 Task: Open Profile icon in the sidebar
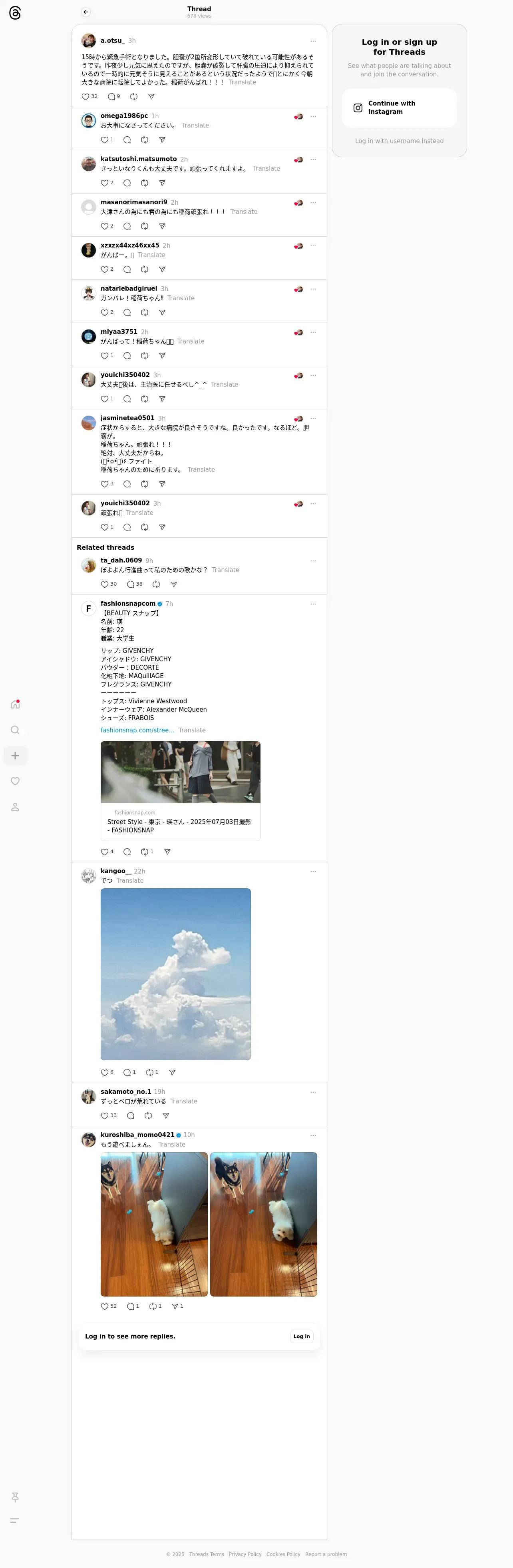[15, 806]
